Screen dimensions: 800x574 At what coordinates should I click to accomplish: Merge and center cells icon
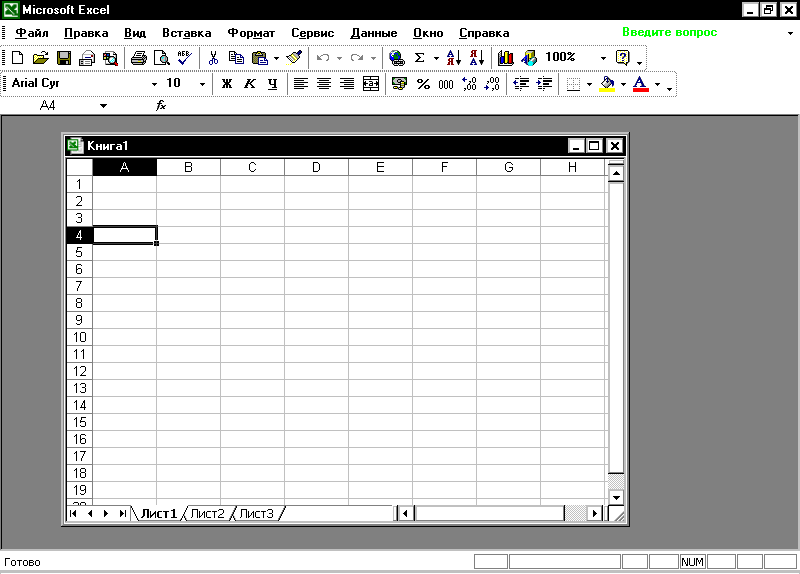371,84
